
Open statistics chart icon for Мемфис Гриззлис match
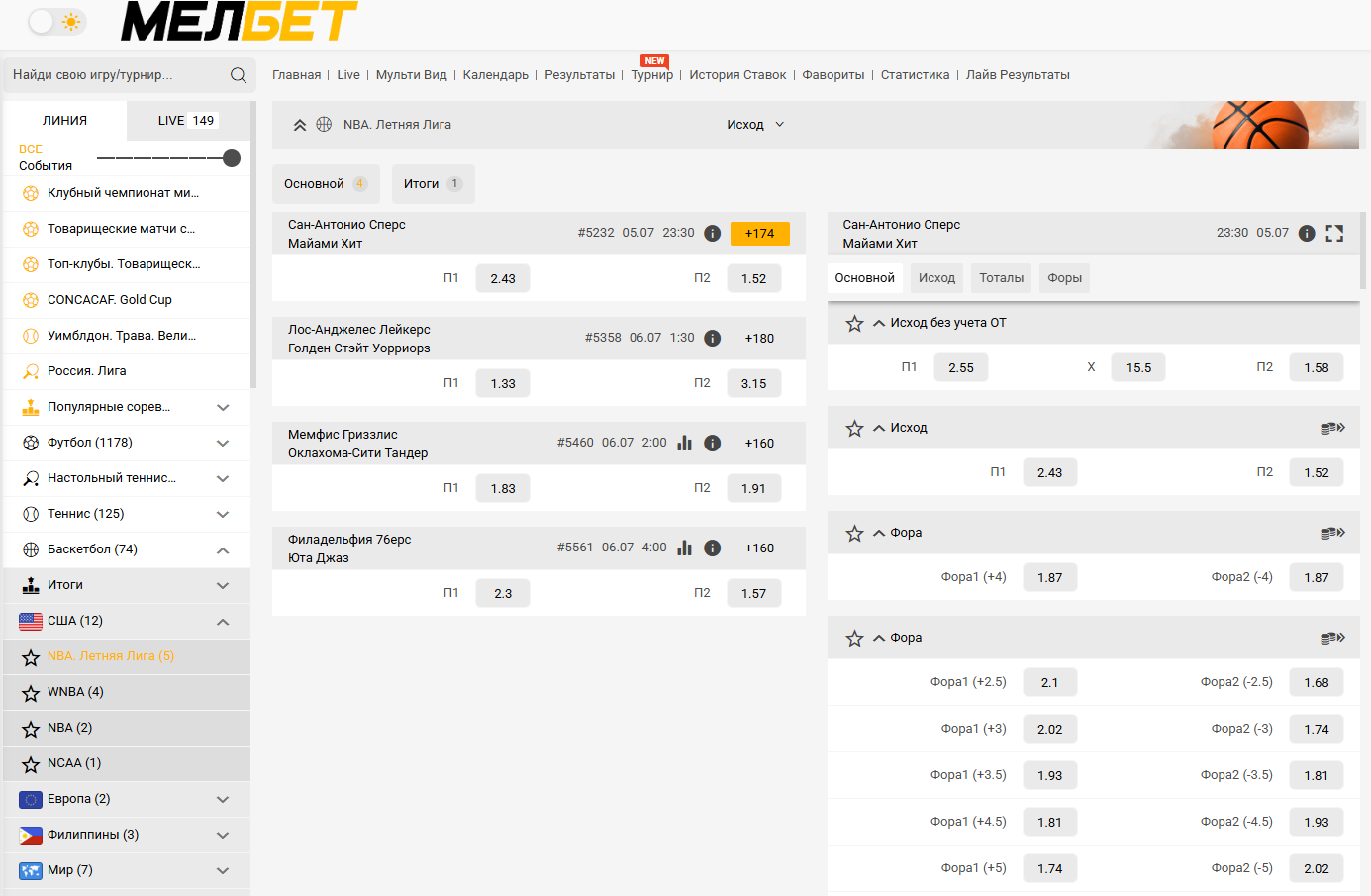click(684, 443)
